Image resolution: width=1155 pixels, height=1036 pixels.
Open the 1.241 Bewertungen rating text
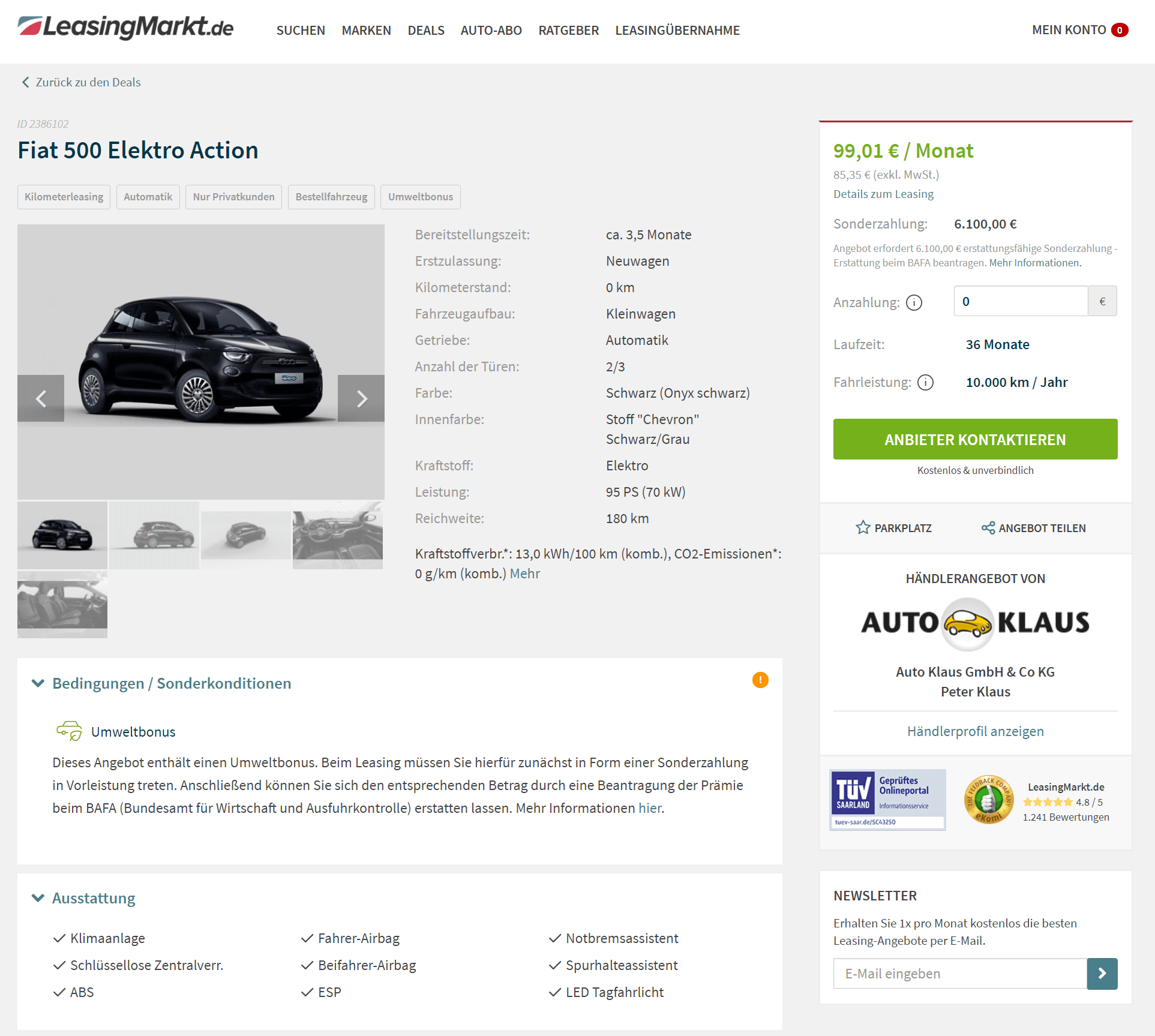(x=1066, y=817)
